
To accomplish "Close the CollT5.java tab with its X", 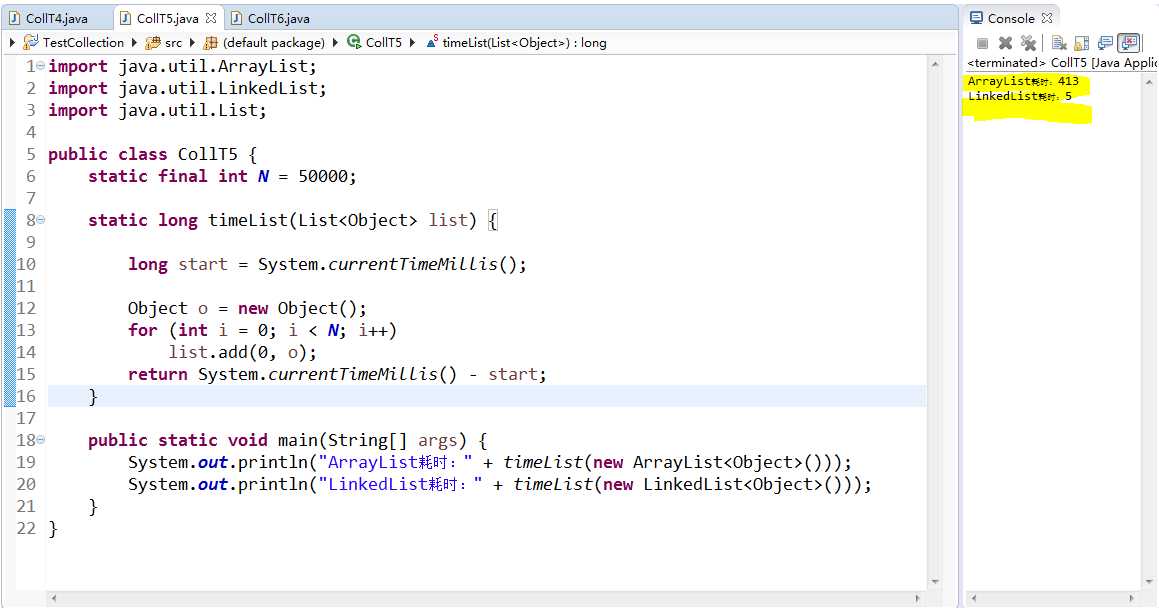I will point(211,18).
